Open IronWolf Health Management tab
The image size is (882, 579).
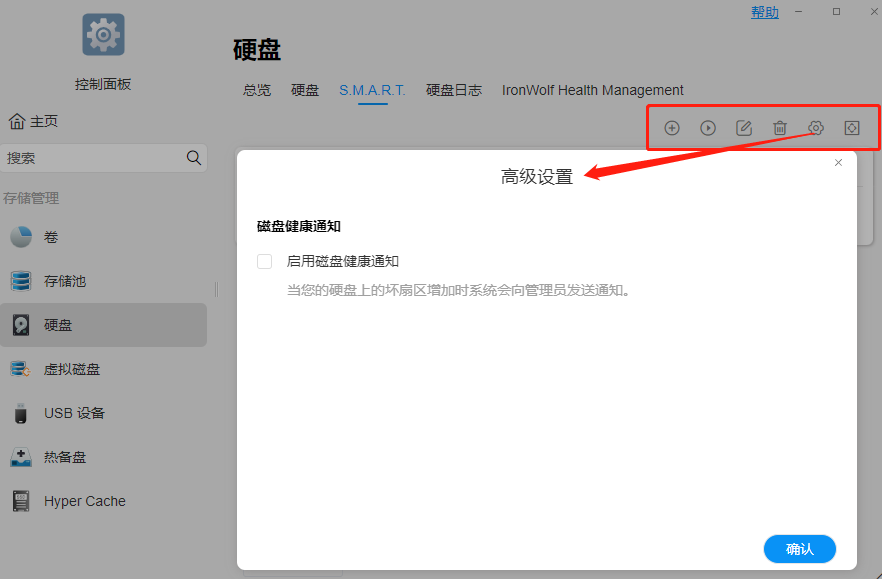point(592,90)
